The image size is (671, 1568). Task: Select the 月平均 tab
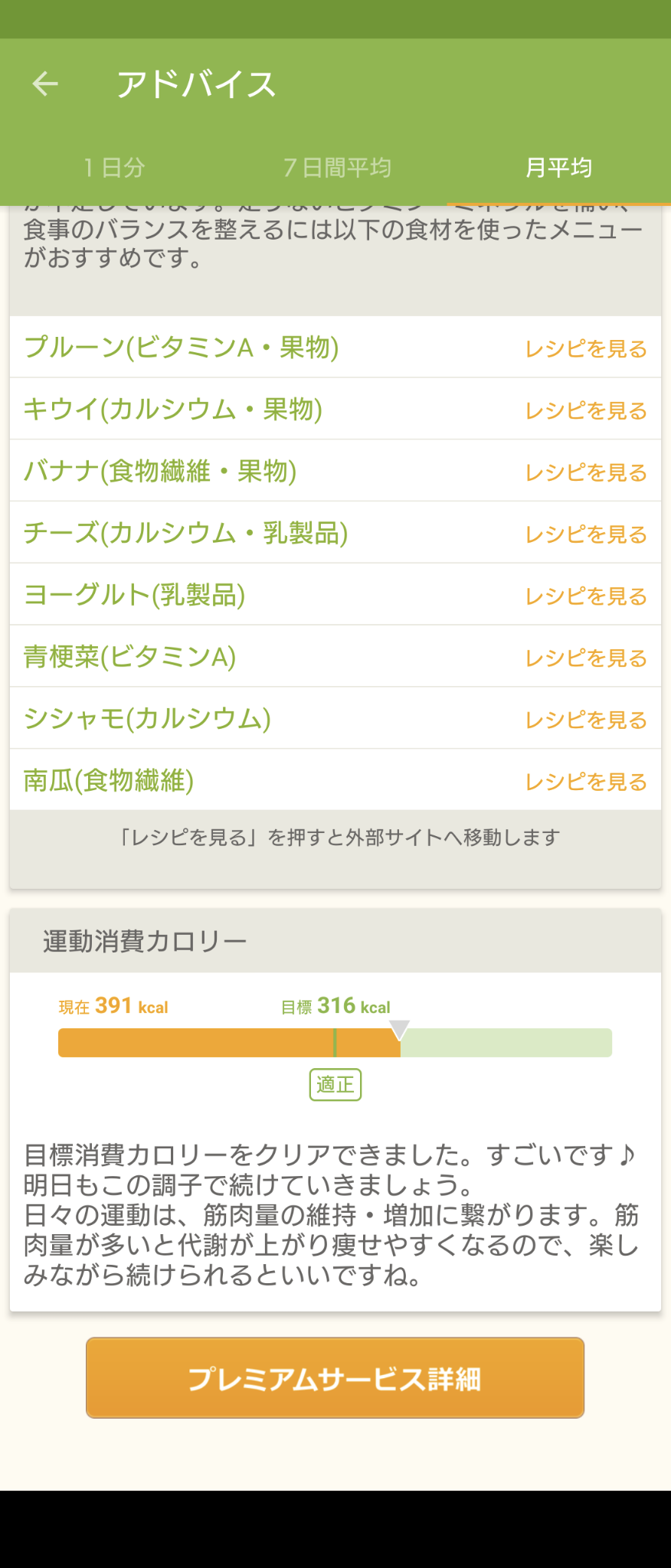pyautogui.click(x=558, y=168)
